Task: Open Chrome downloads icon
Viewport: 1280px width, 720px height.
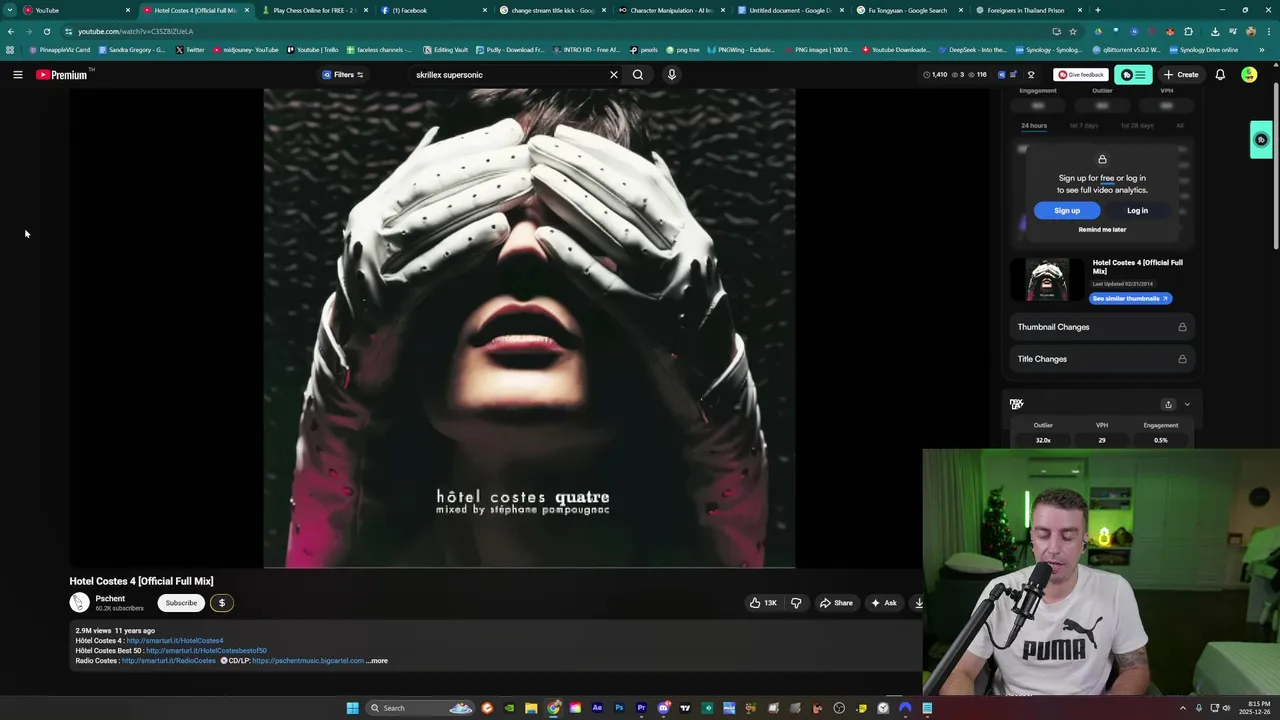Action: [1214, 31]
